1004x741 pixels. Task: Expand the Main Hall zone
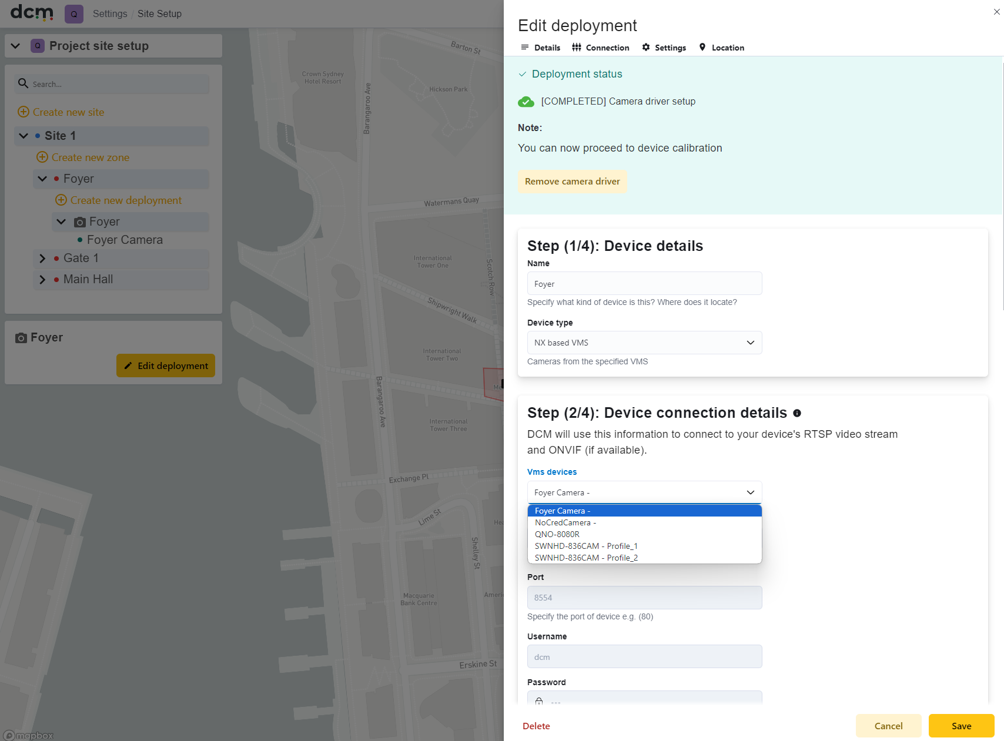pos(42,280)
